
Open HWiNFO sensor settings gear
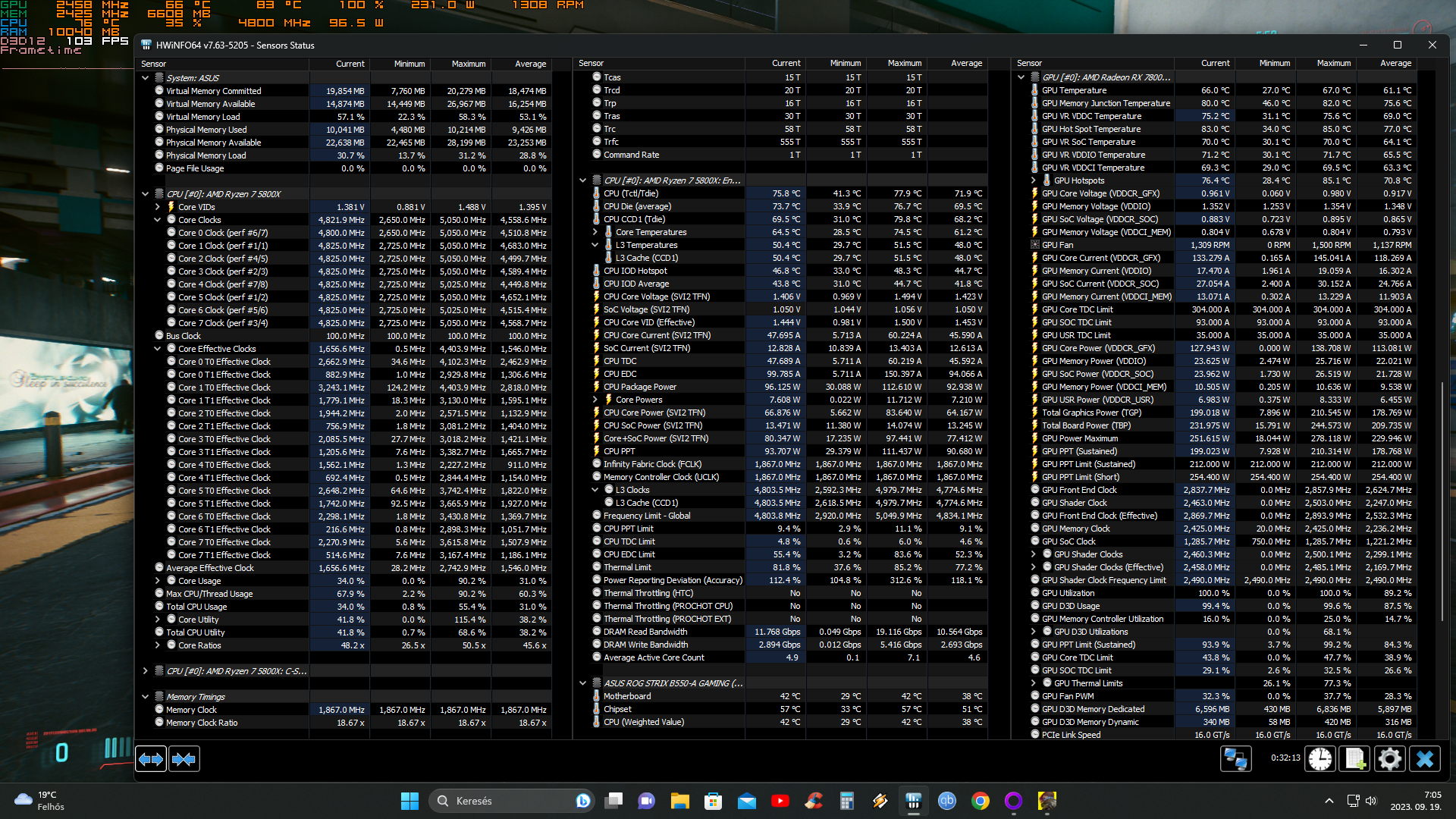(1389, 759)
